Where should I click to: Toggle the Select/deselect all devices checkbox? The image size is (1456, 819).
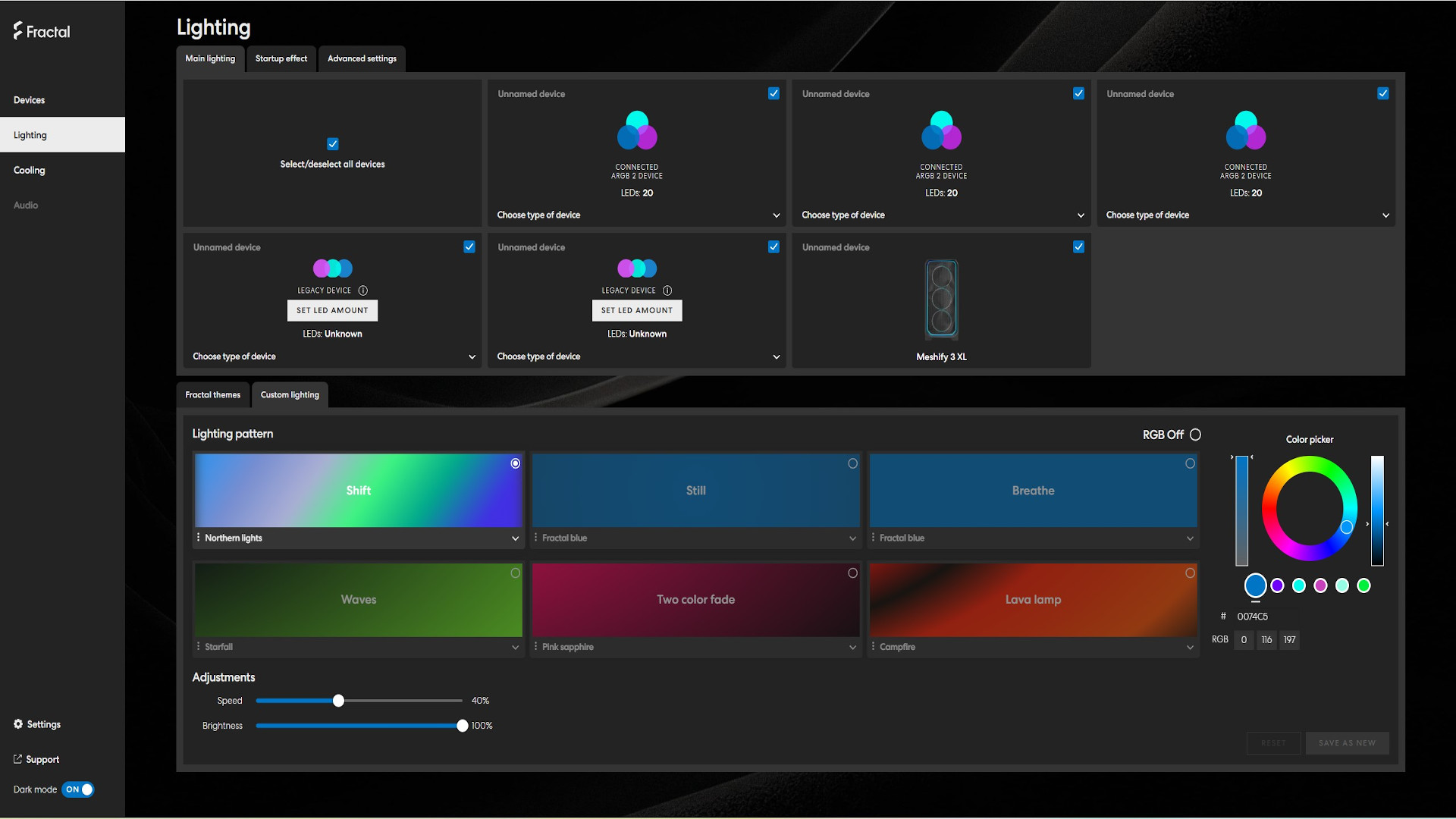(332, 144)
